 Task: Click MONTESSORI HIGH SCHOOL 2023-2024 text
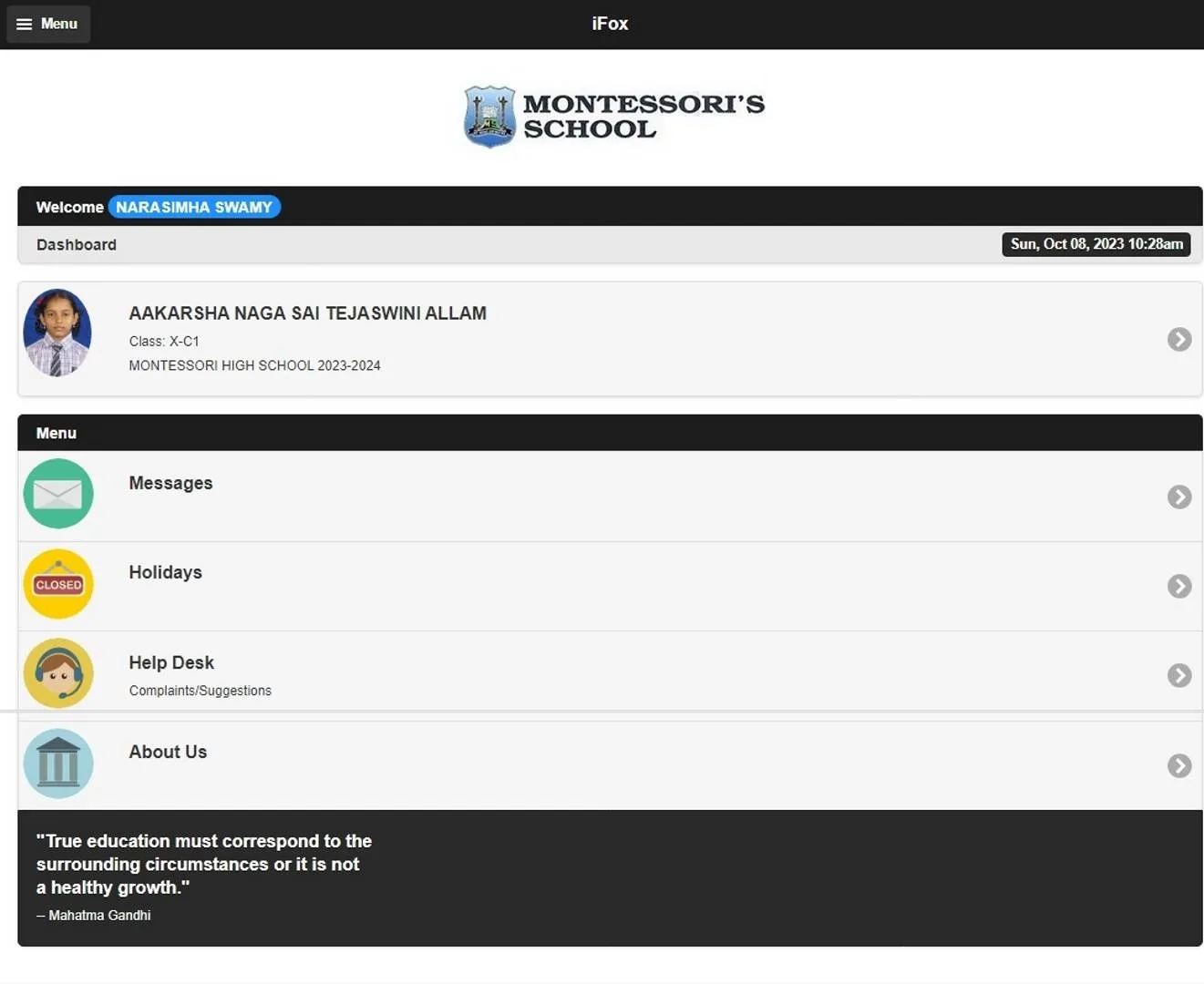point(254,365)
